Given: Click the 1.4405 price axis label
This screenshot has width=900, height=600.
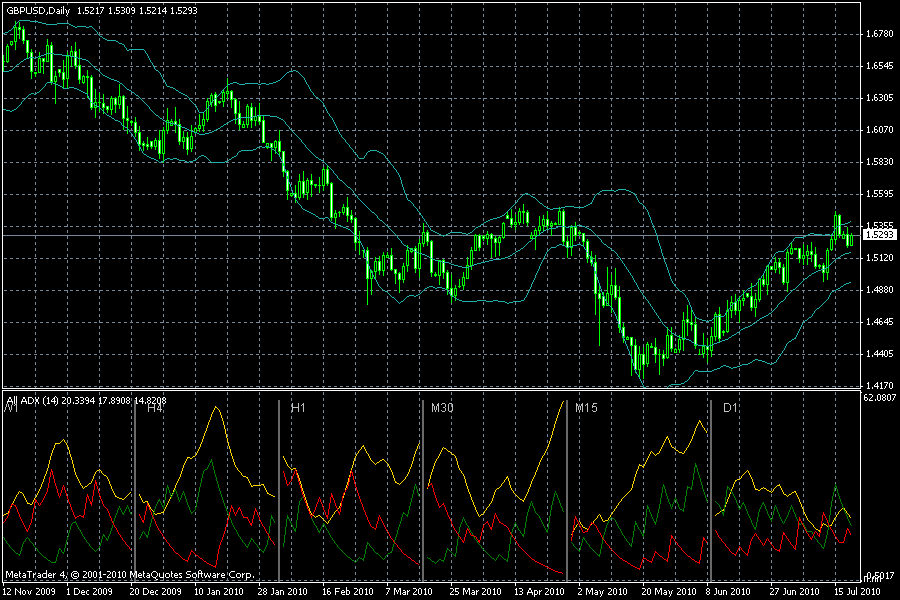Looking at the screenshot, I should pos(880,354).
